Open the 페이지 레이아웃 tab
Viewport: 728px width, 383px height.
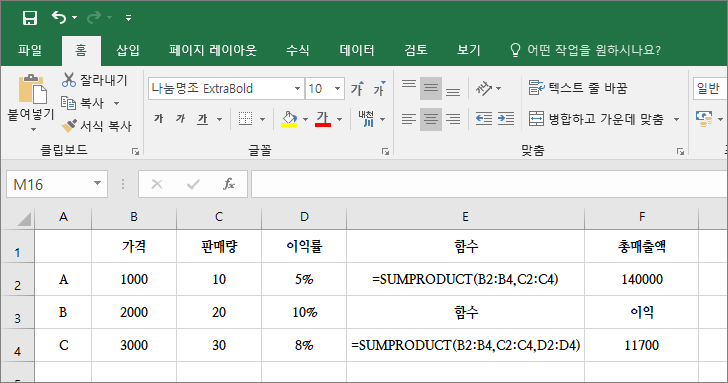point(213,50)
